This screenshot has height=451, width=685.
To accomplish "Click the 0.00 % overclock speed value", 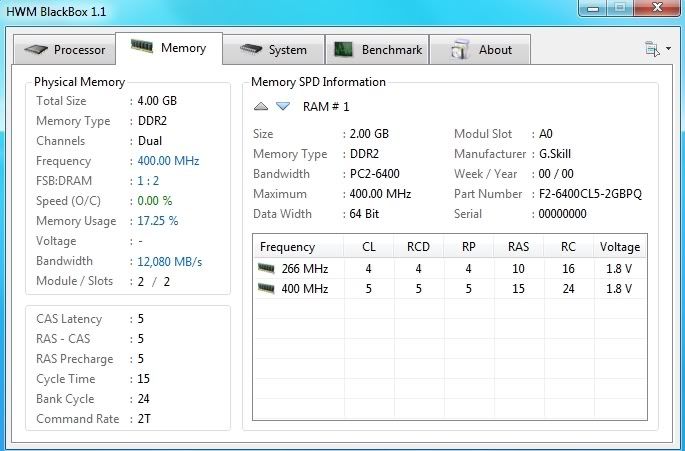I will click(155, 201).
